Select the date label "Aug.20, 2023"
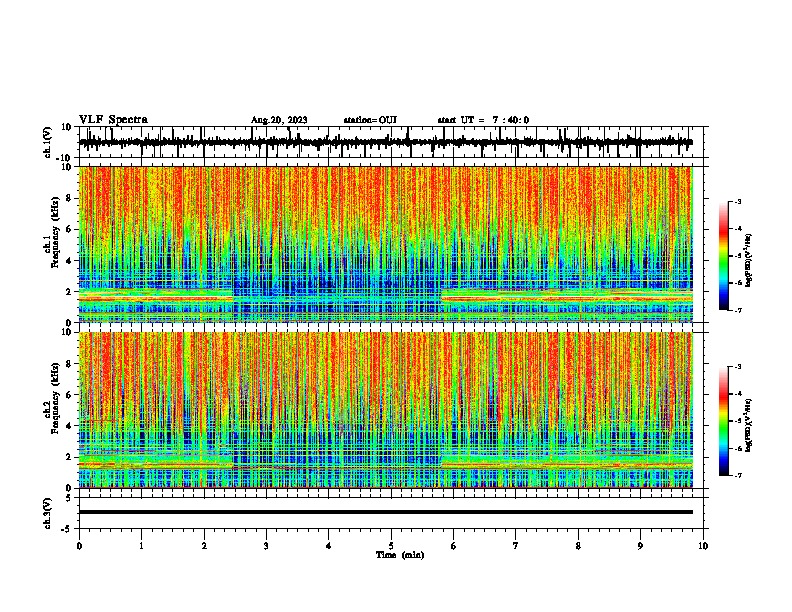Viewport: 792px width, 612px height. pos(279,120)
